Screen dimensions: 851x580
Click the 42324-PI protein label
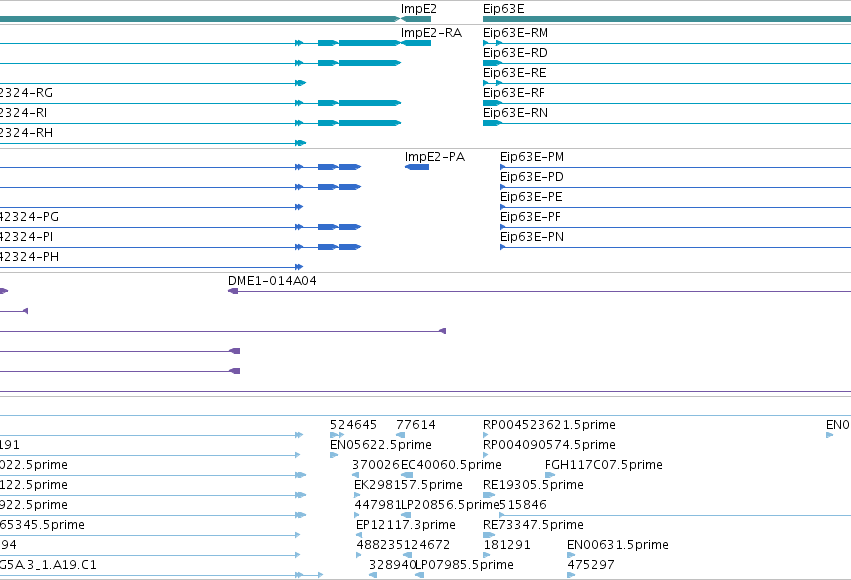click(x=27, y=237)
